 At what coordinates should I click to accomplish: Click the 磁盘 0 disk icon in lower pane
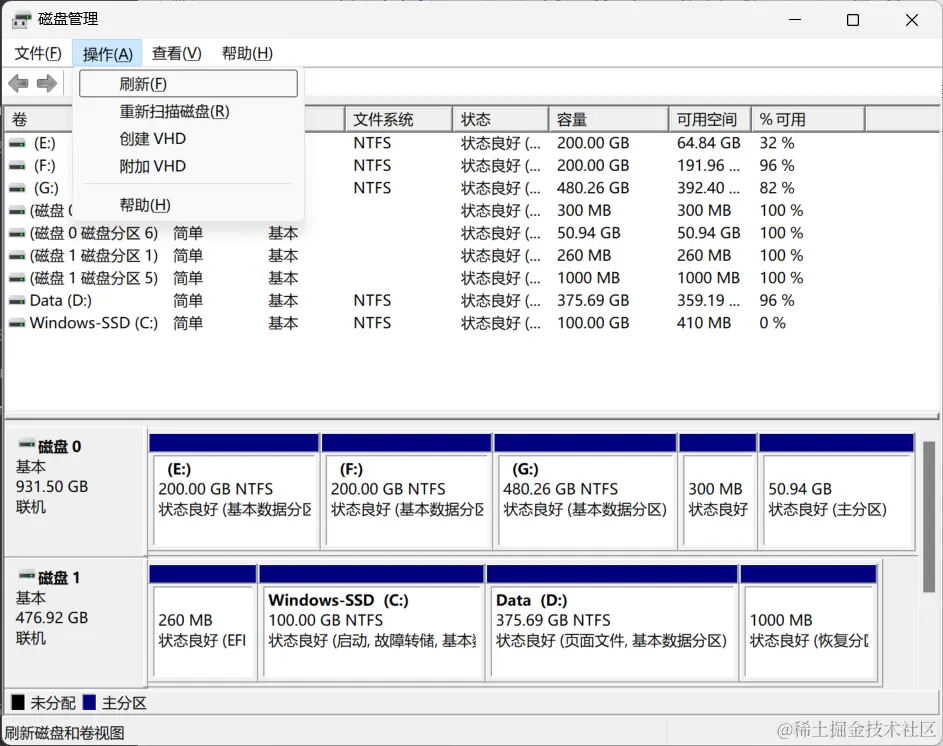tap(26, 445)
